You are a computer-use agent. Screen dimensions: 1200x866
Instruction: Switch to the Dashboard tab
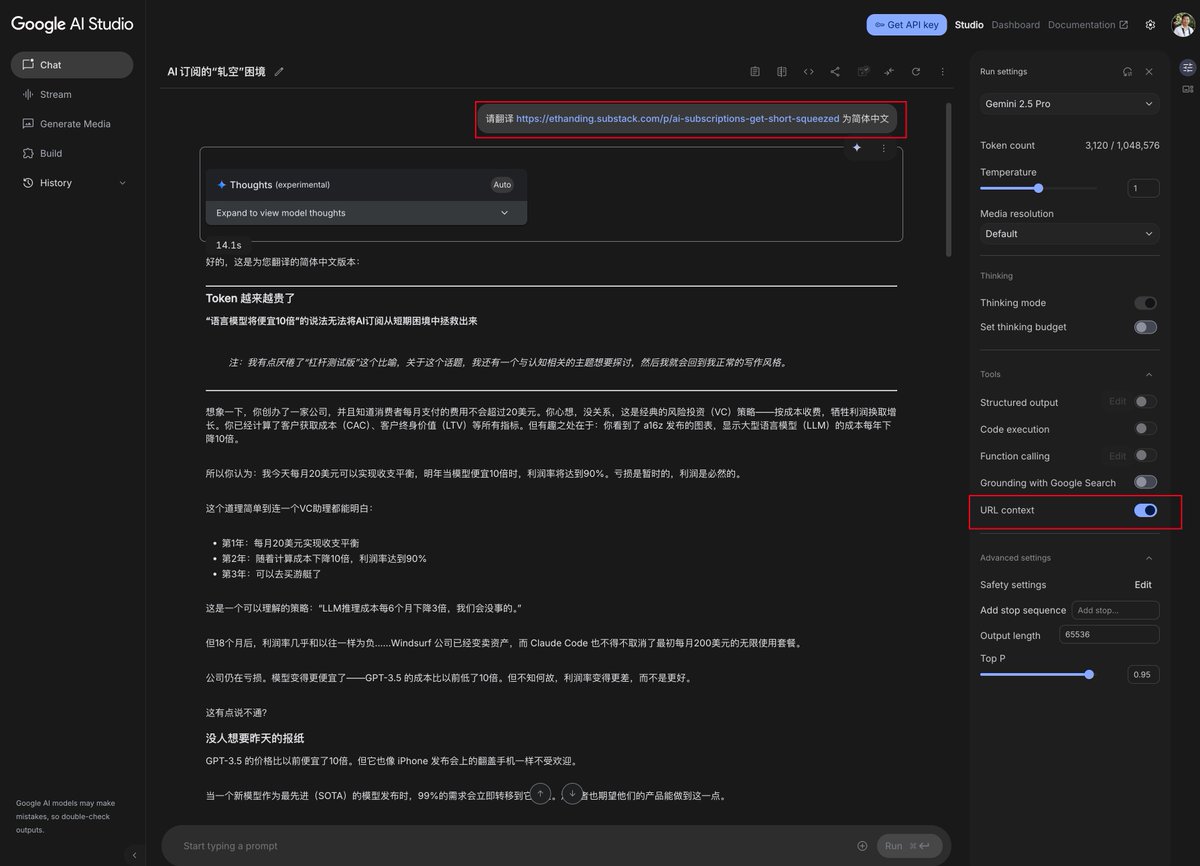1015,25
